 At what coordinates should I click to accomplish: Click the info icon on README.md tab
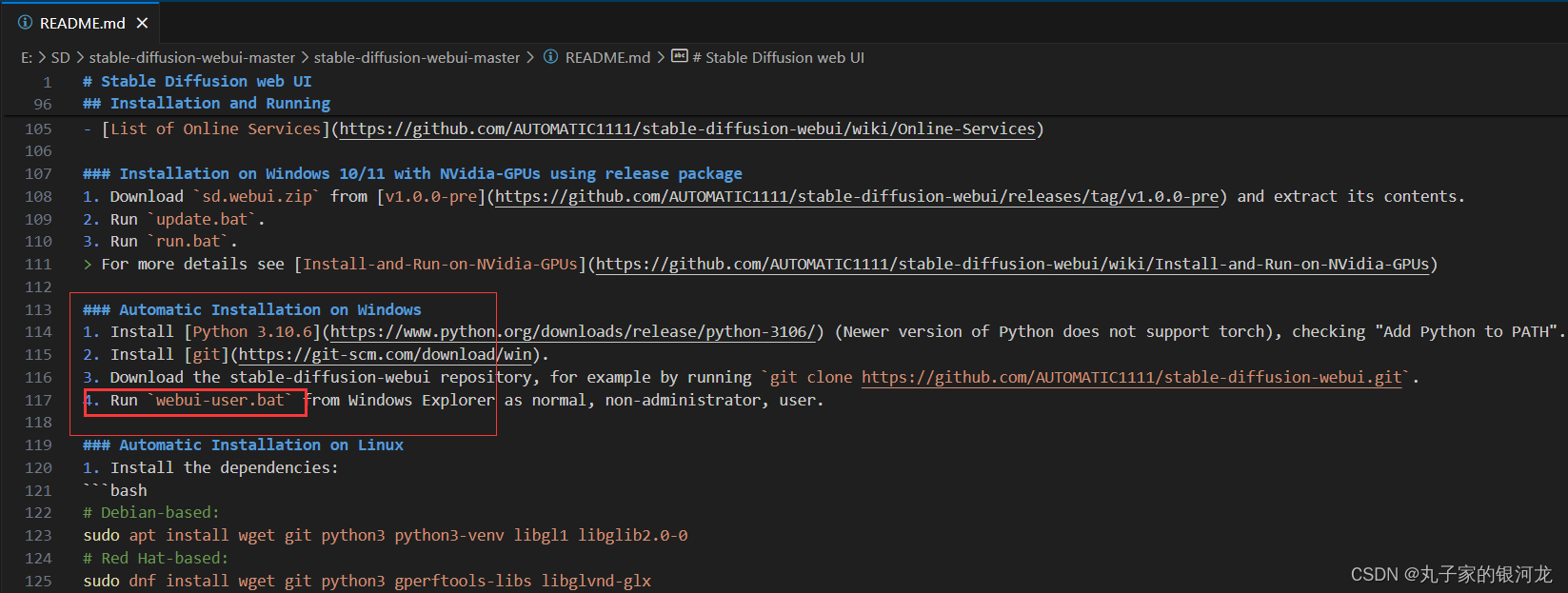tap(25, 23)
